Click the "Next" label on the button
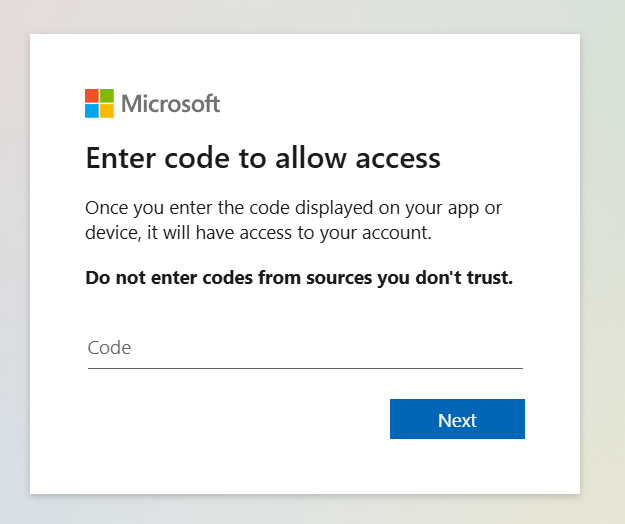Image resolution: width=625 pixels, height=524 pixels. (457, 420)
